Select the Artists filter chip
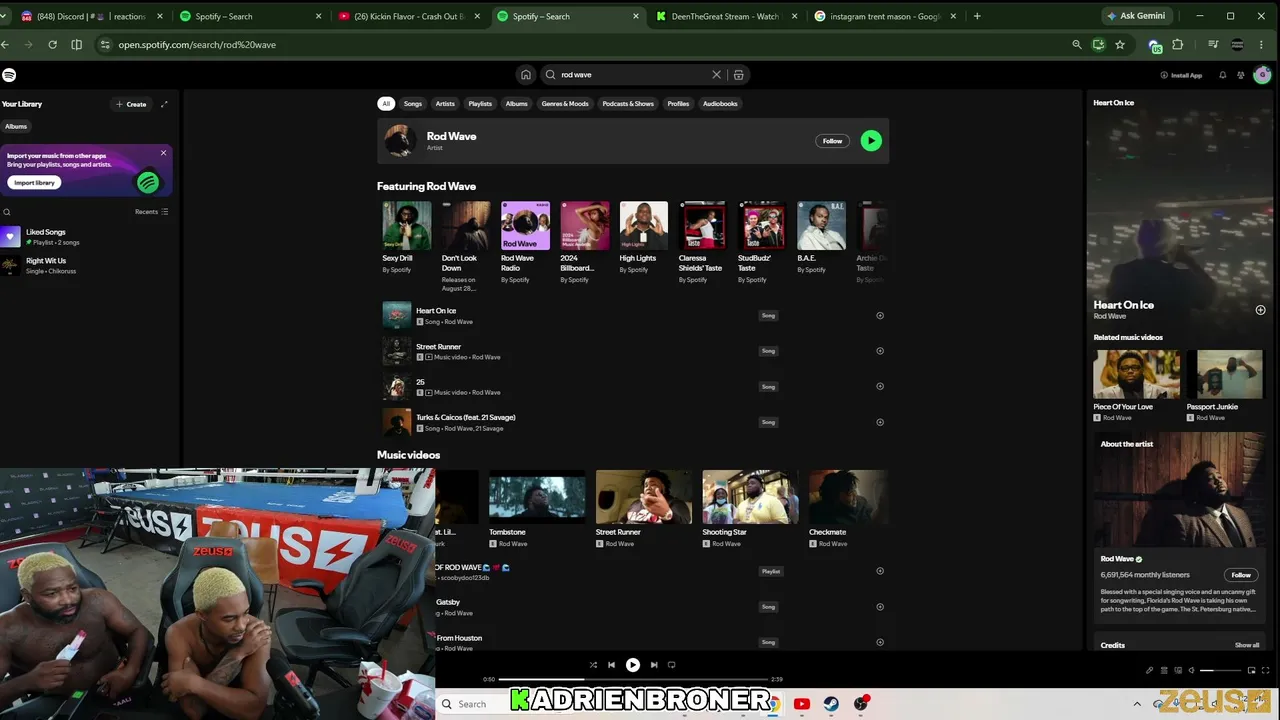 coord(445,104)
